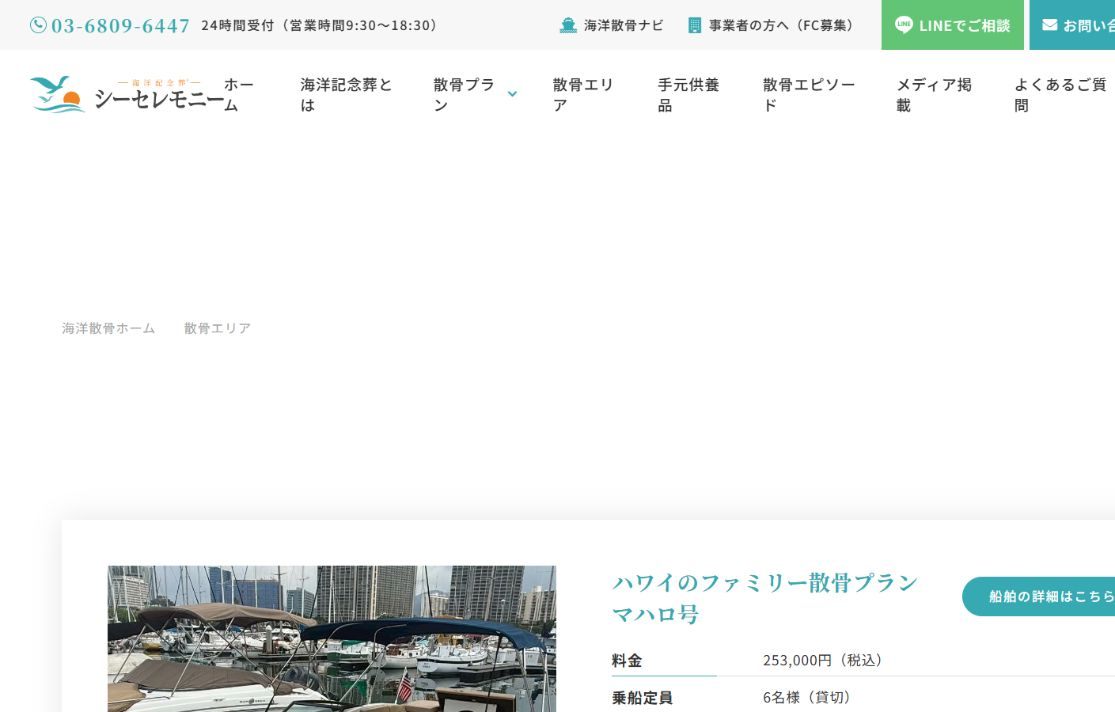Open the メディア掲載 menu item
Image resolution: width=1115 pixels, height=712 pixels.
pos(934,95)
